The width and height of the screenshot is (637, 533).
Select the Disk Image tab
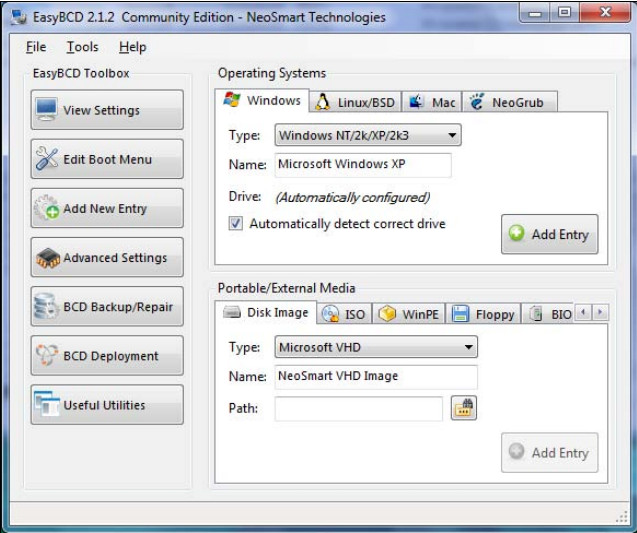tap(266, 312)
